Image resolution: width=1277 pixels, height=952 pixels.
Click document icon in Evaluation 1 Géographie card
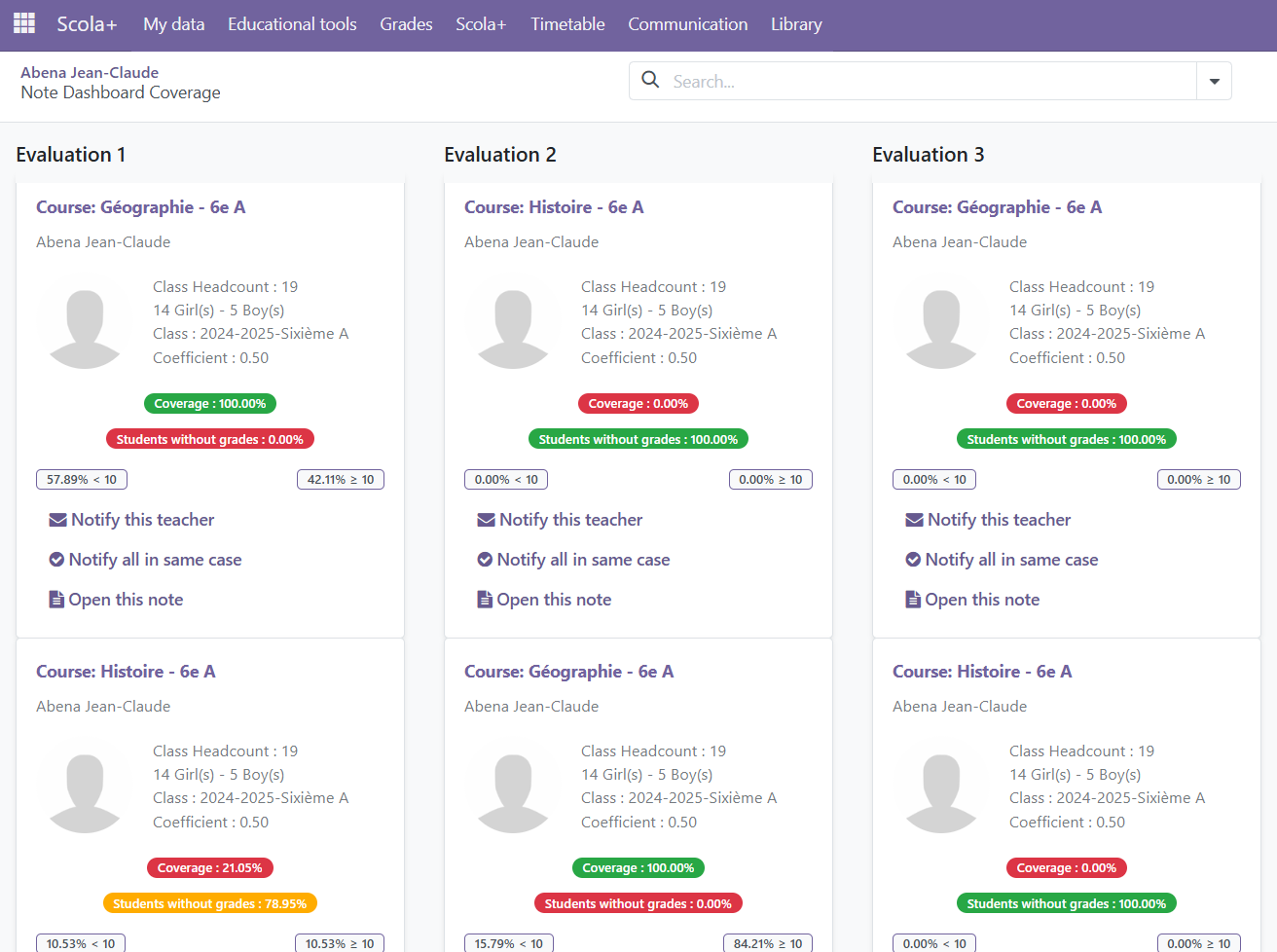click(x=56, y=600)
